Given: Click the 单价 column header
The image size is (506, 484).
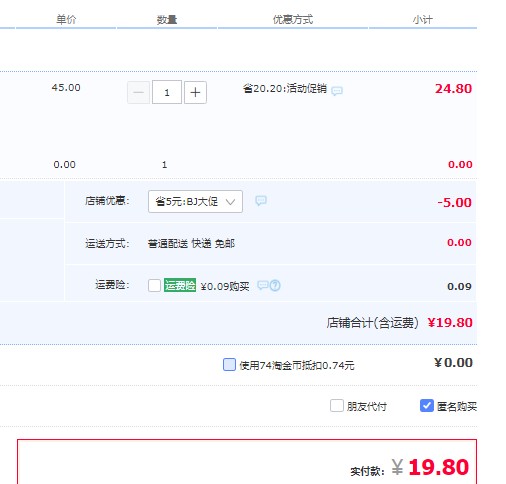Looking at the screenshot, I should click(66, 20).
